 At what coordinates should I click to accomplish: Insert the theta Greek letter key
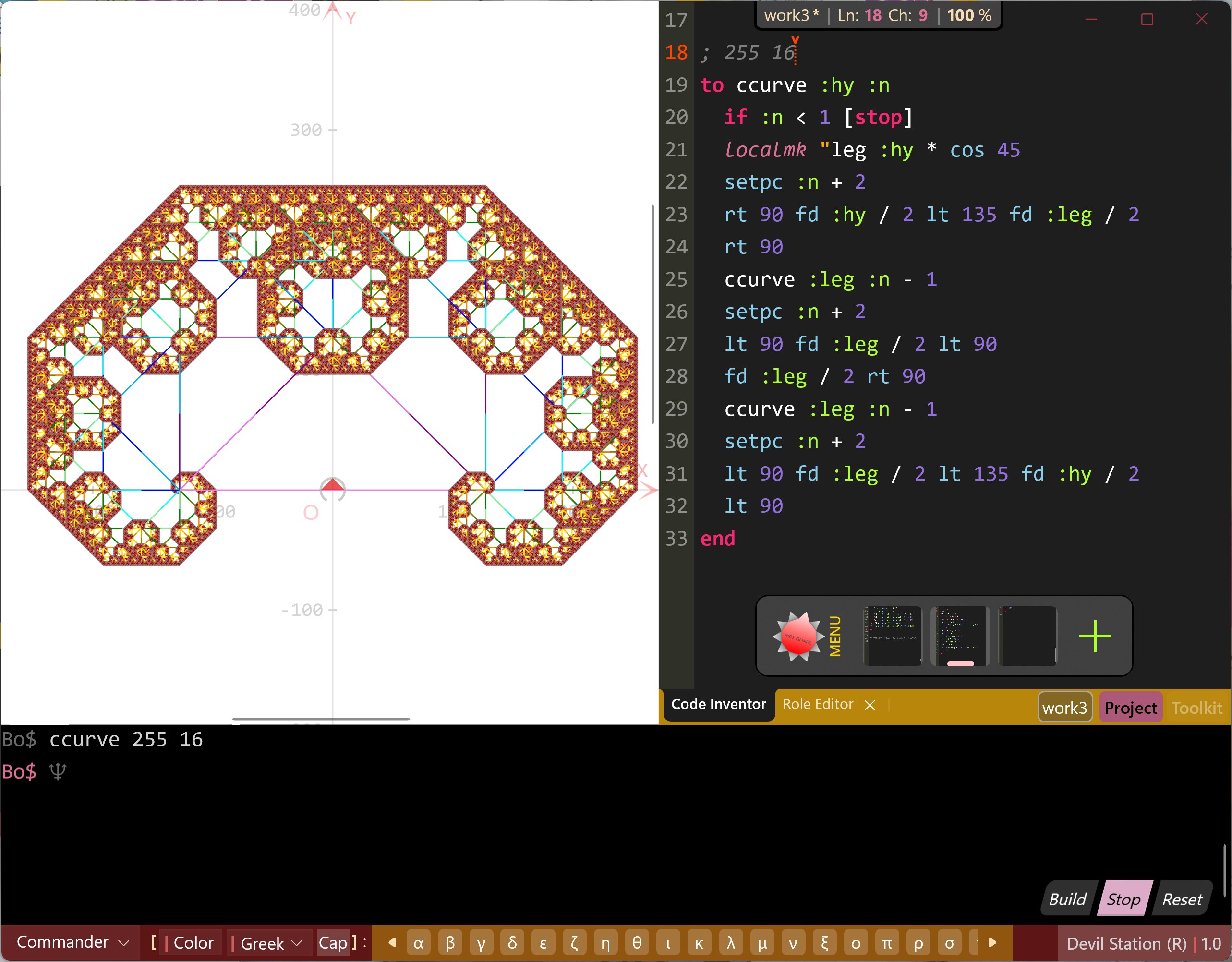pos(636,943)
